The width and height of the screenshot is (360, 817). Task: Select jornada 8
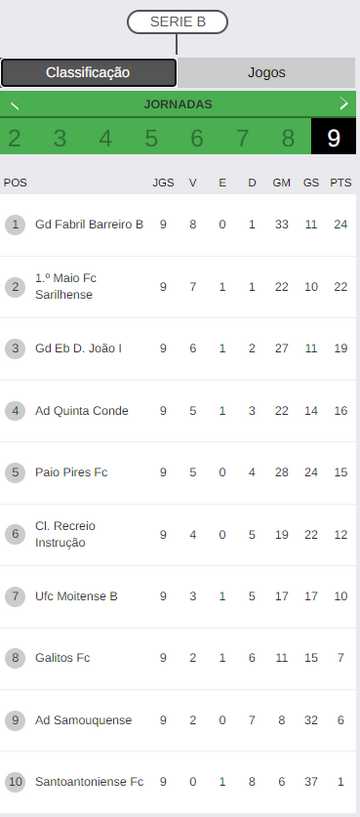(x=288, y=139)
